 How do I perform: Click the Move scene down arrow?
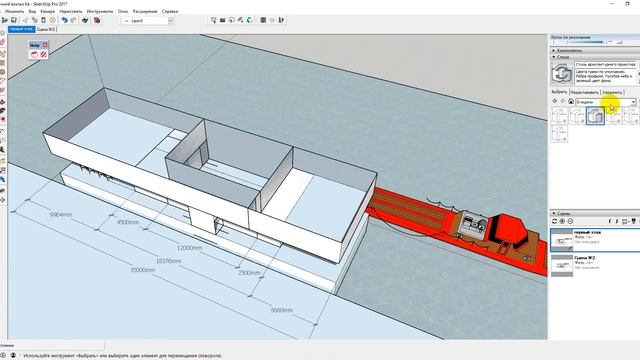617,221
